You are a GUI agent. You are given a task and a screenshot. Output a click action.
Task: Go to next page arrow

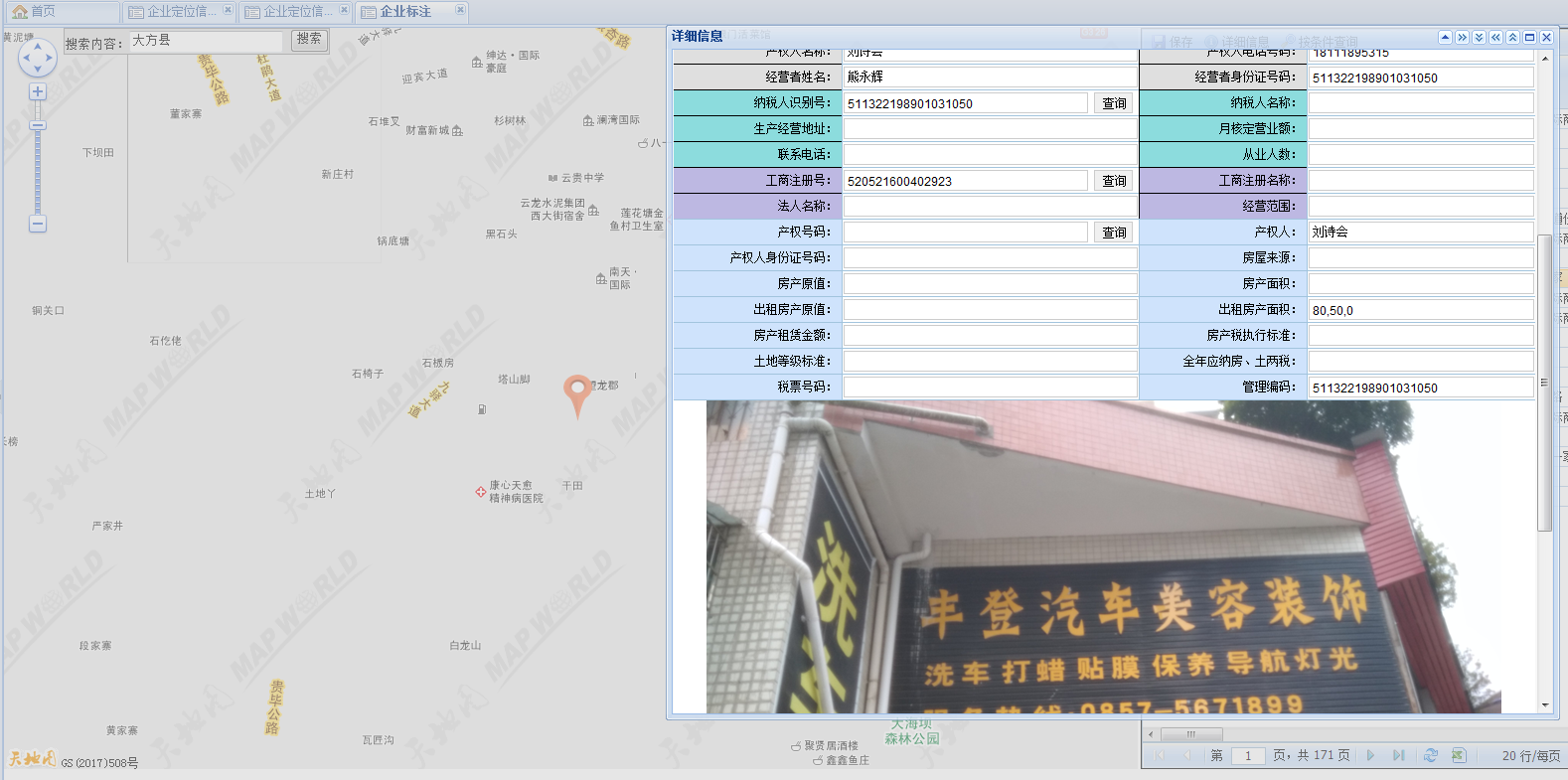[1370, 755]
